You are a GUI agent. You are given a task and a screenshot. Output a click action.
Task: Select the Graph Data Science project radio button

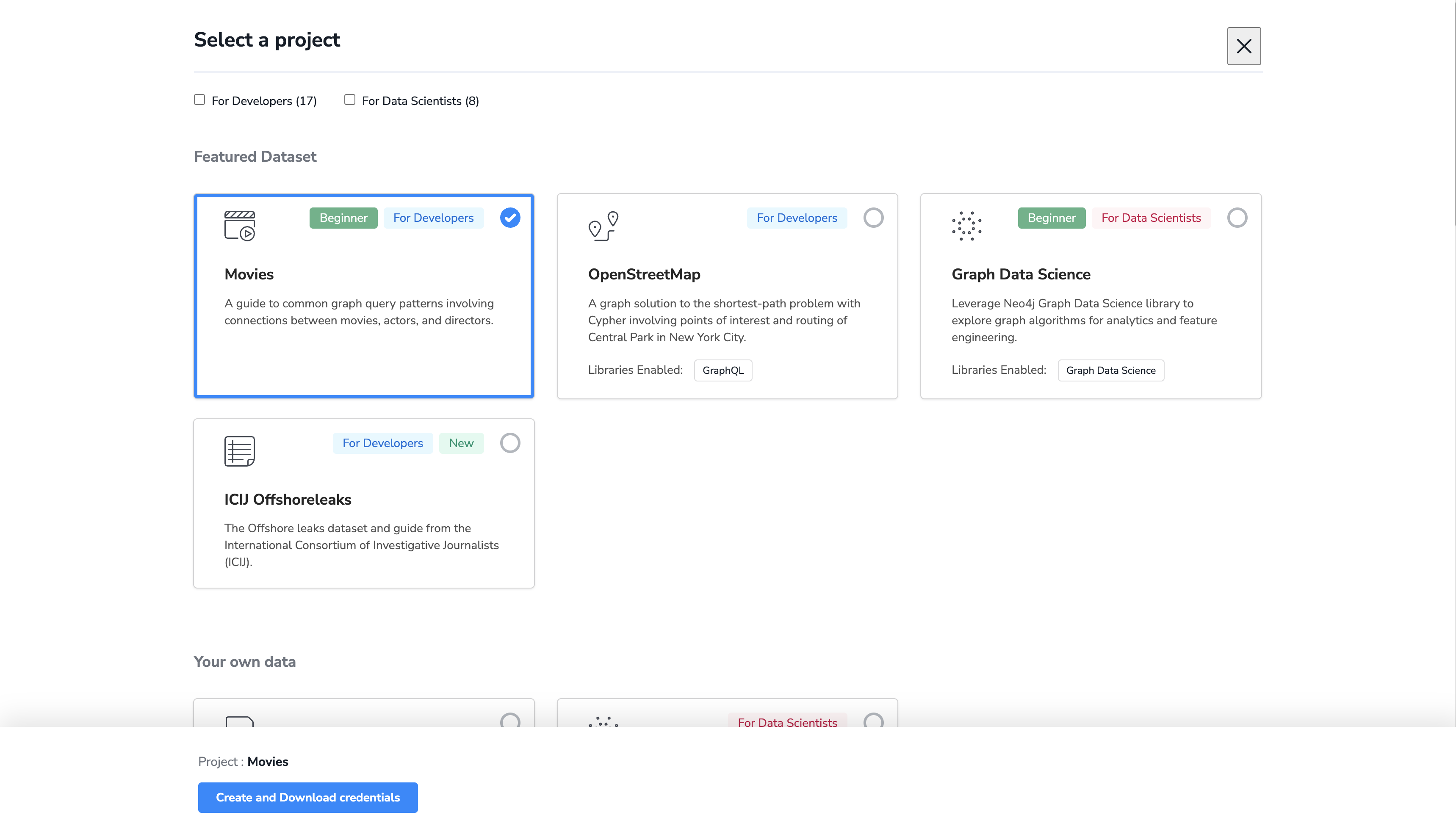coord(1237,218)
